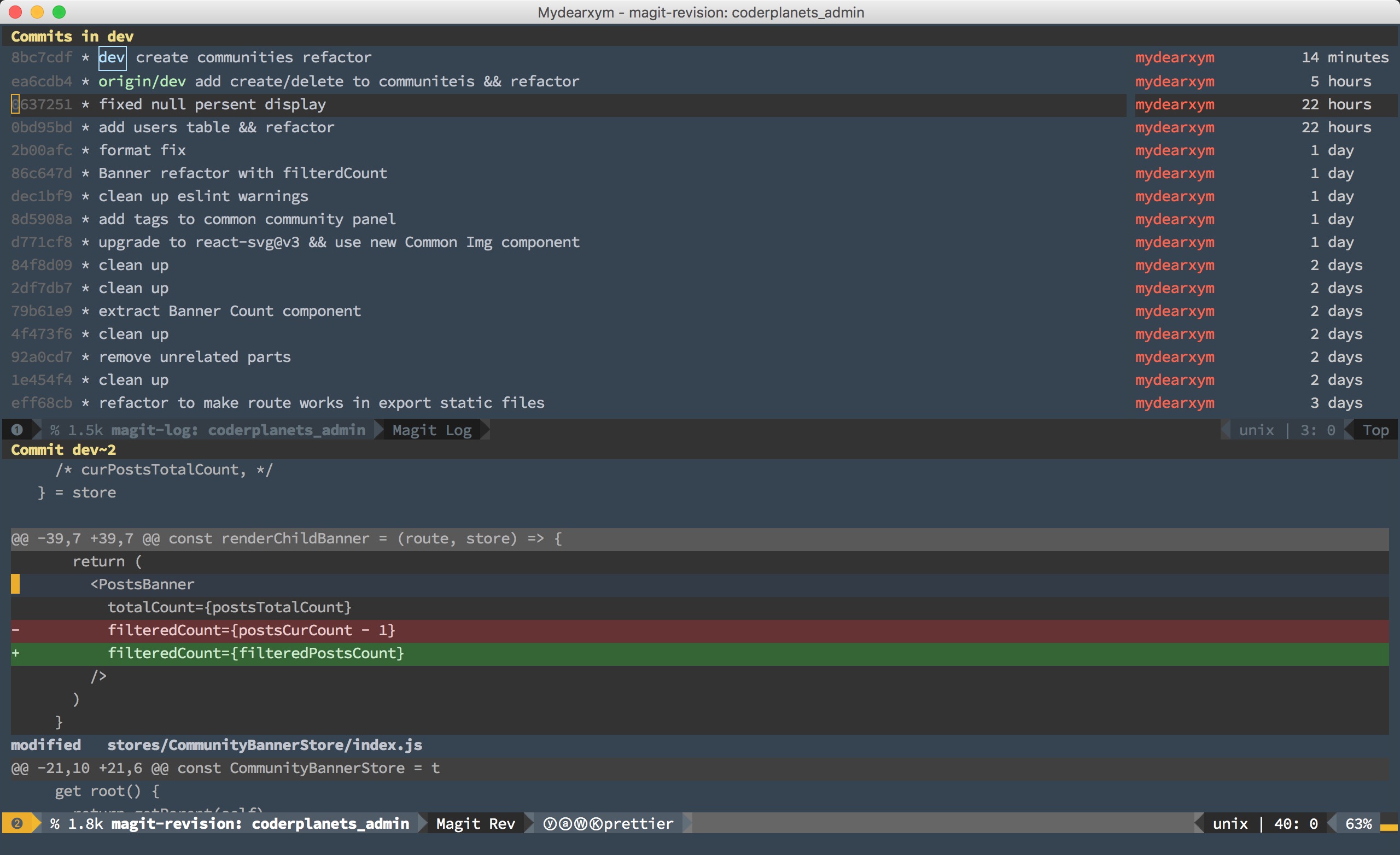Viewport: 1400px width, 855px height.
Task: Click the % read-only indicator in bottom modeline
Action: [55, 823]
